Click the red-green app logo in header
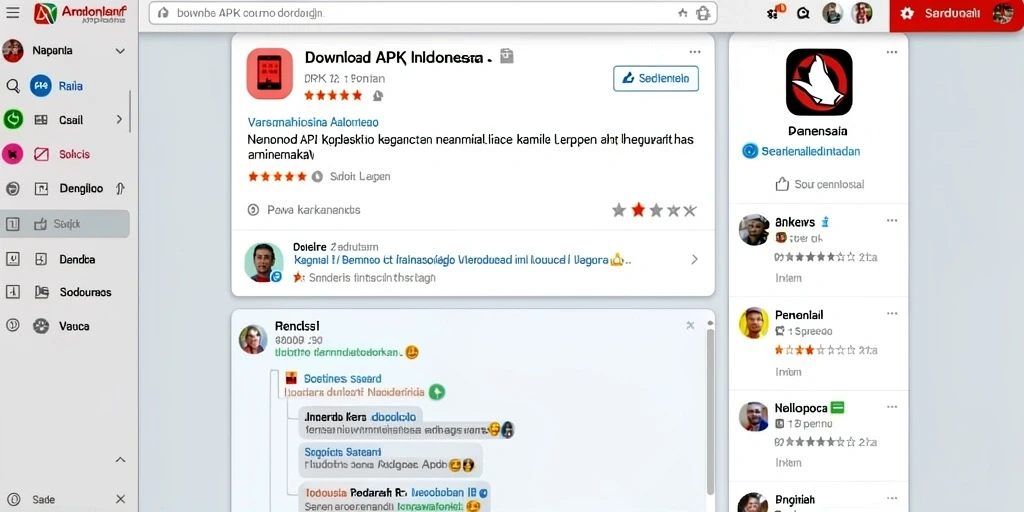This screenshot has width=1024, height=512. [x=45, y=13]
